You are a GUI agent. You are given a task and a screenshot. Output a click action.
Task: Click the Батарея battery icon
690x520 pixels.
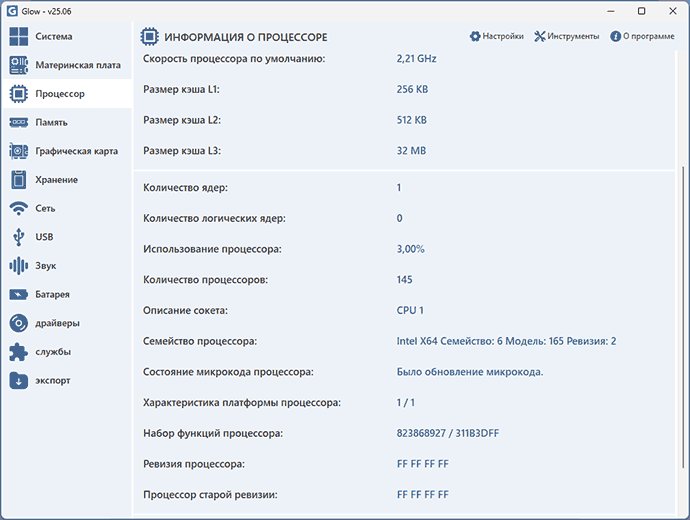pos(18,294)
